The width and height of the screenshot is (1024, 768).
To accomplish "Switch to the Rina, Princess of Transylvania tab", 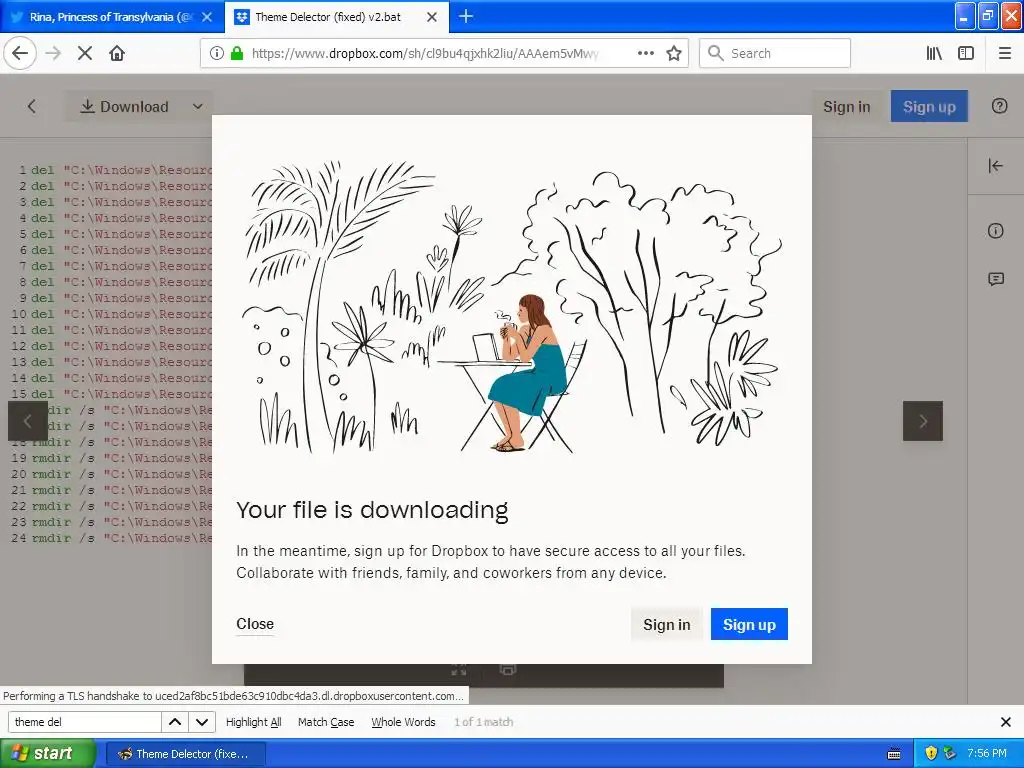I will click(112, 17).
